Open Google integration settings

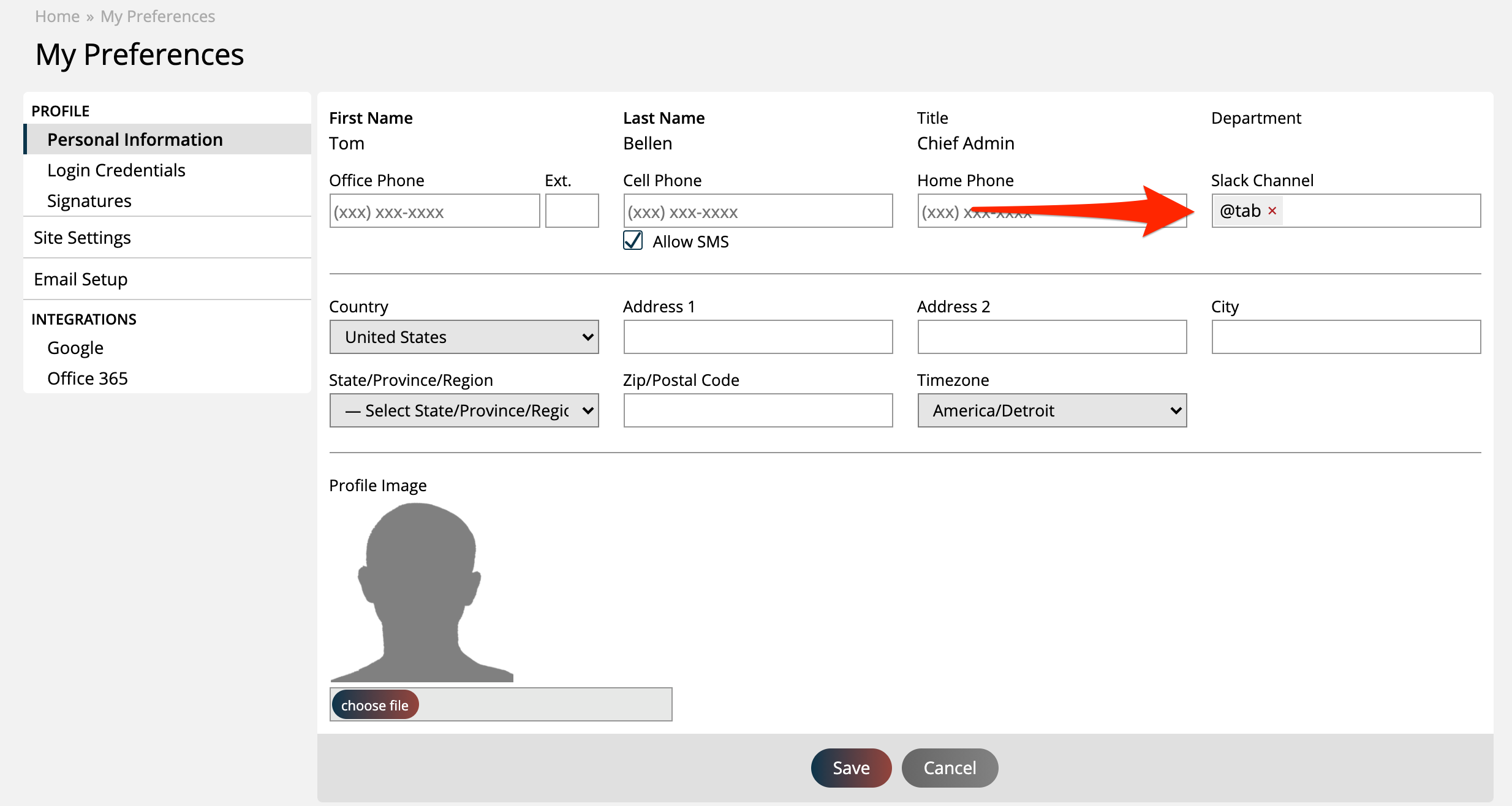(75, 348)
